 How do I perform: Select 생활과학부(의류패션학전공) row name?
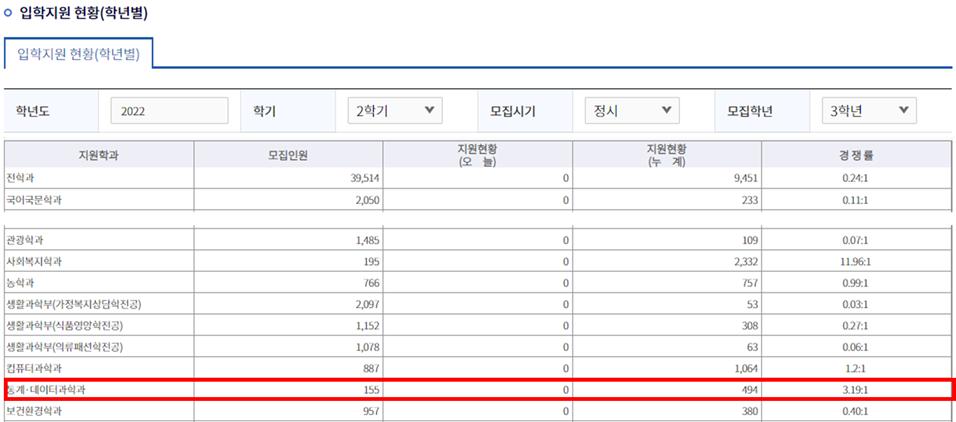[65, 347]
